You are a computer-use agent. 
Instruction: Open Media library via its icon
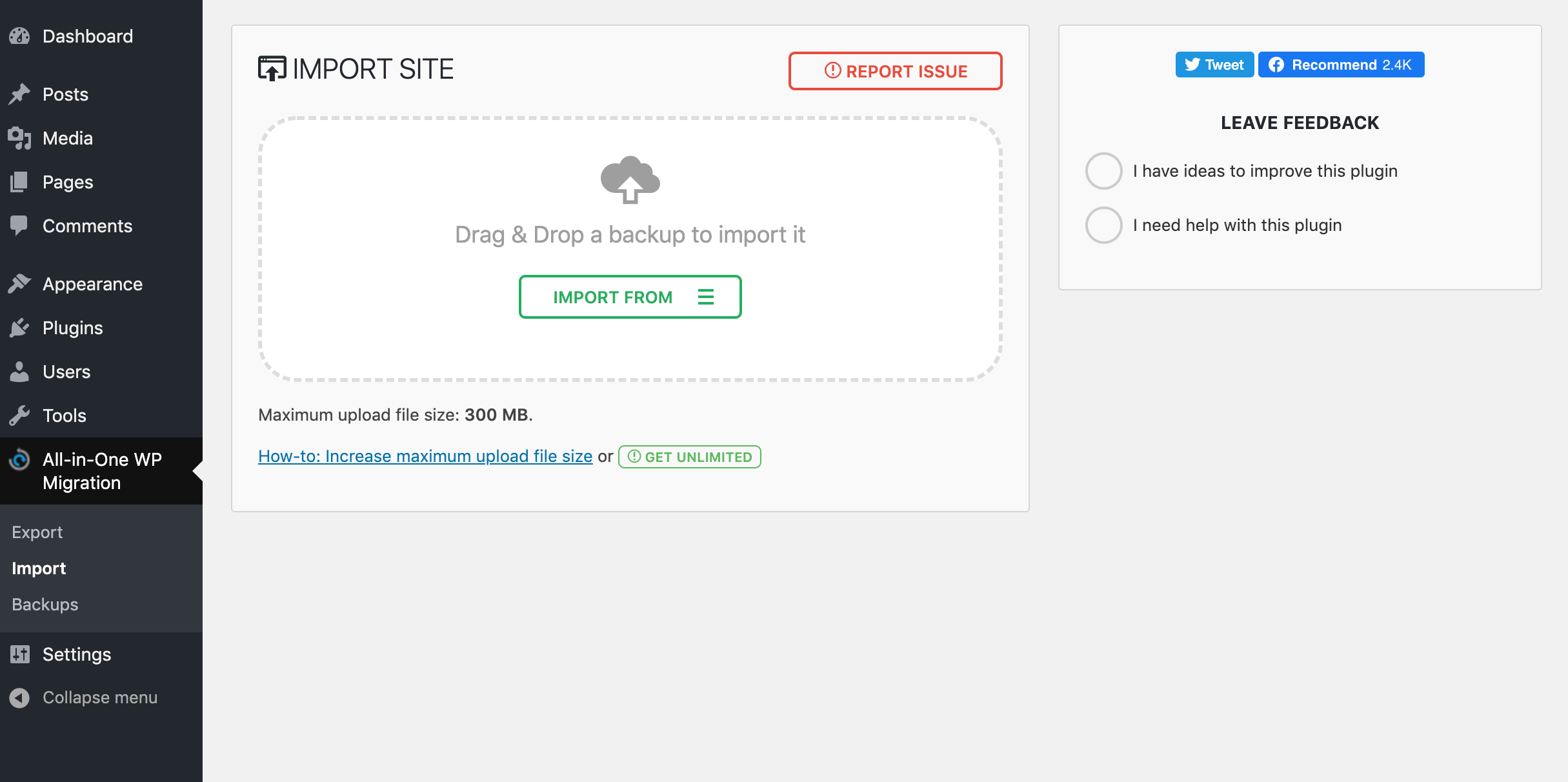pos(20,137)
